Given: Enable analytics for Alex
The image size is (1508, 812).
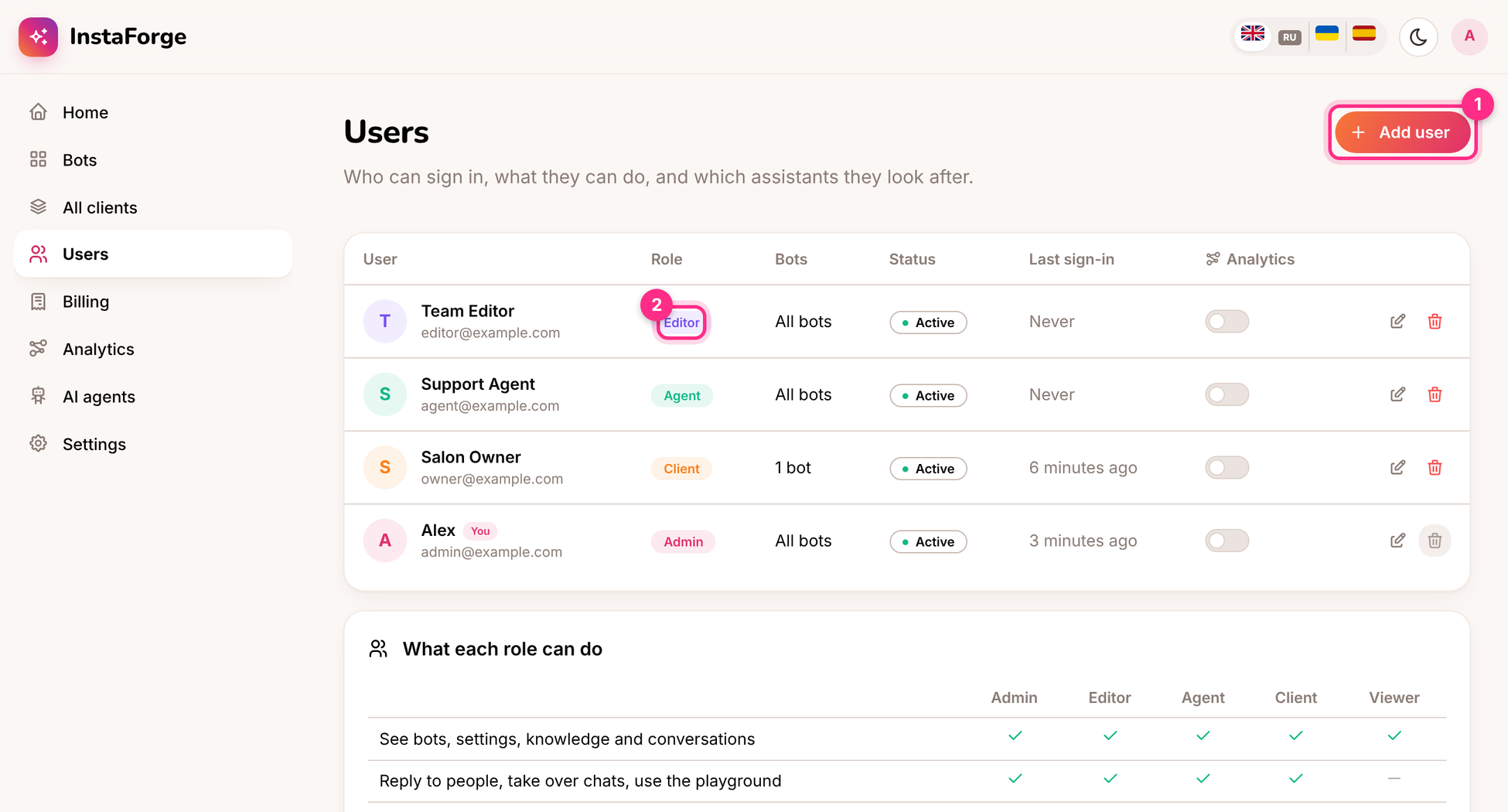Looking at the screenshot, I should click(x=1227, y=541).
